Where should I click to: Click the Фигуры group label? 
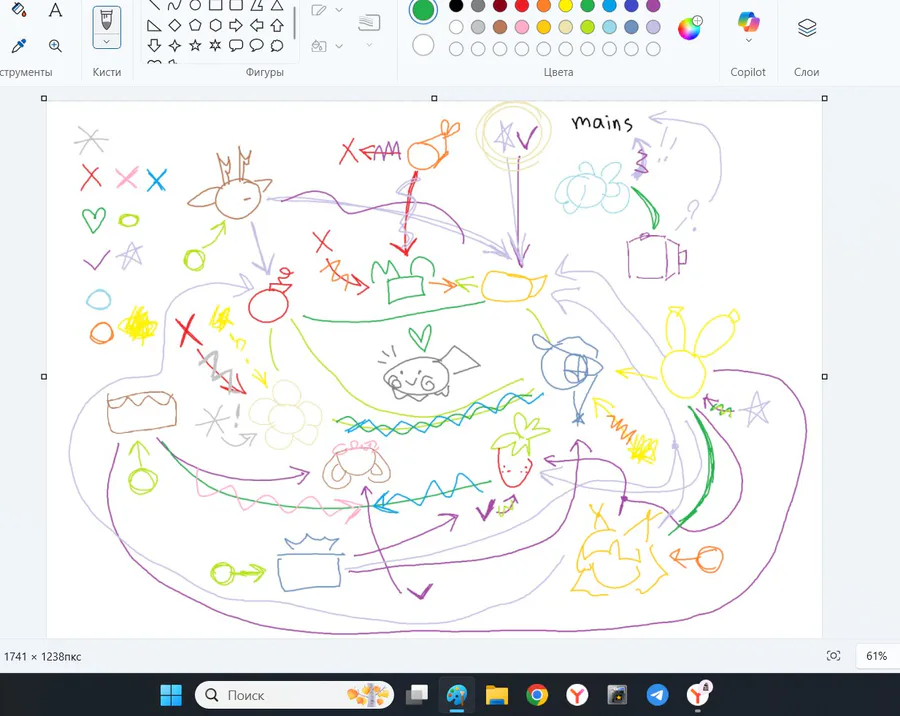tap(265, 72)
